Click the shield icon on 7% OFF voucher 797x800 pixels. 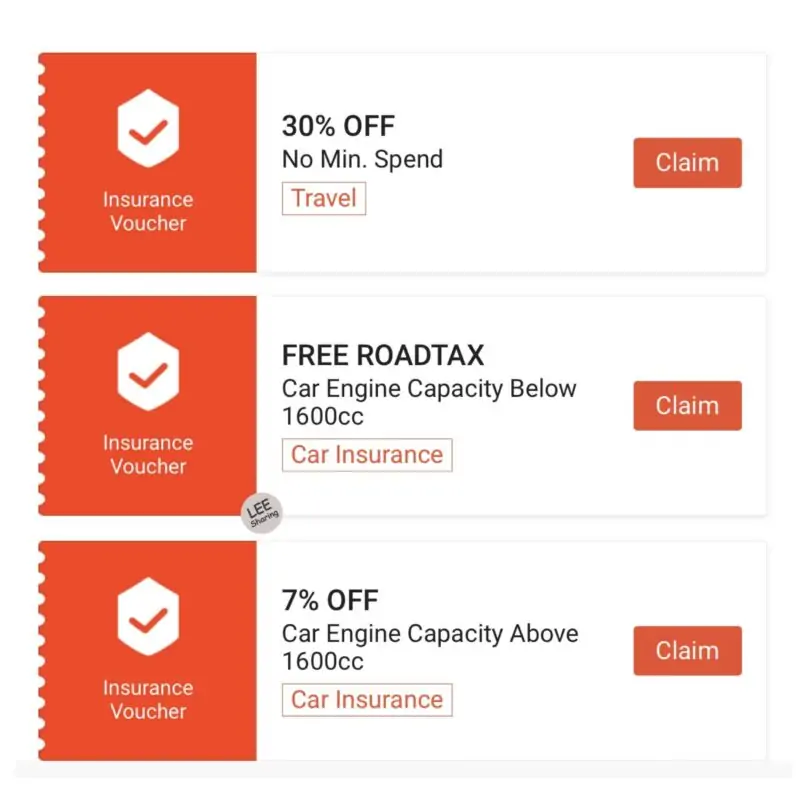click(148, 616)
